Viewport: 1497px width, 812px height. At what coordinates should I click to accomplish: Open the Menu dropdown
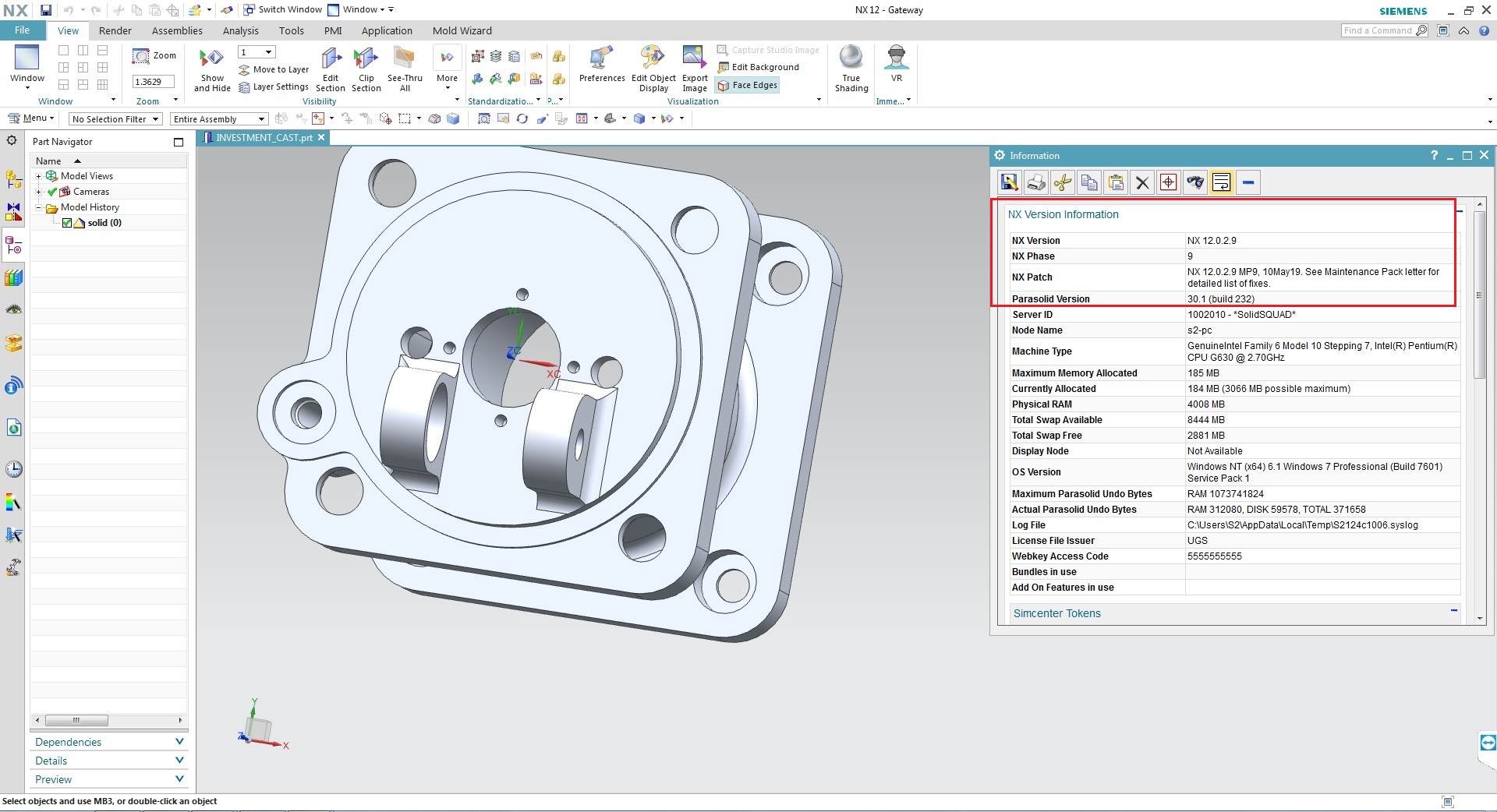coord(31,118)
